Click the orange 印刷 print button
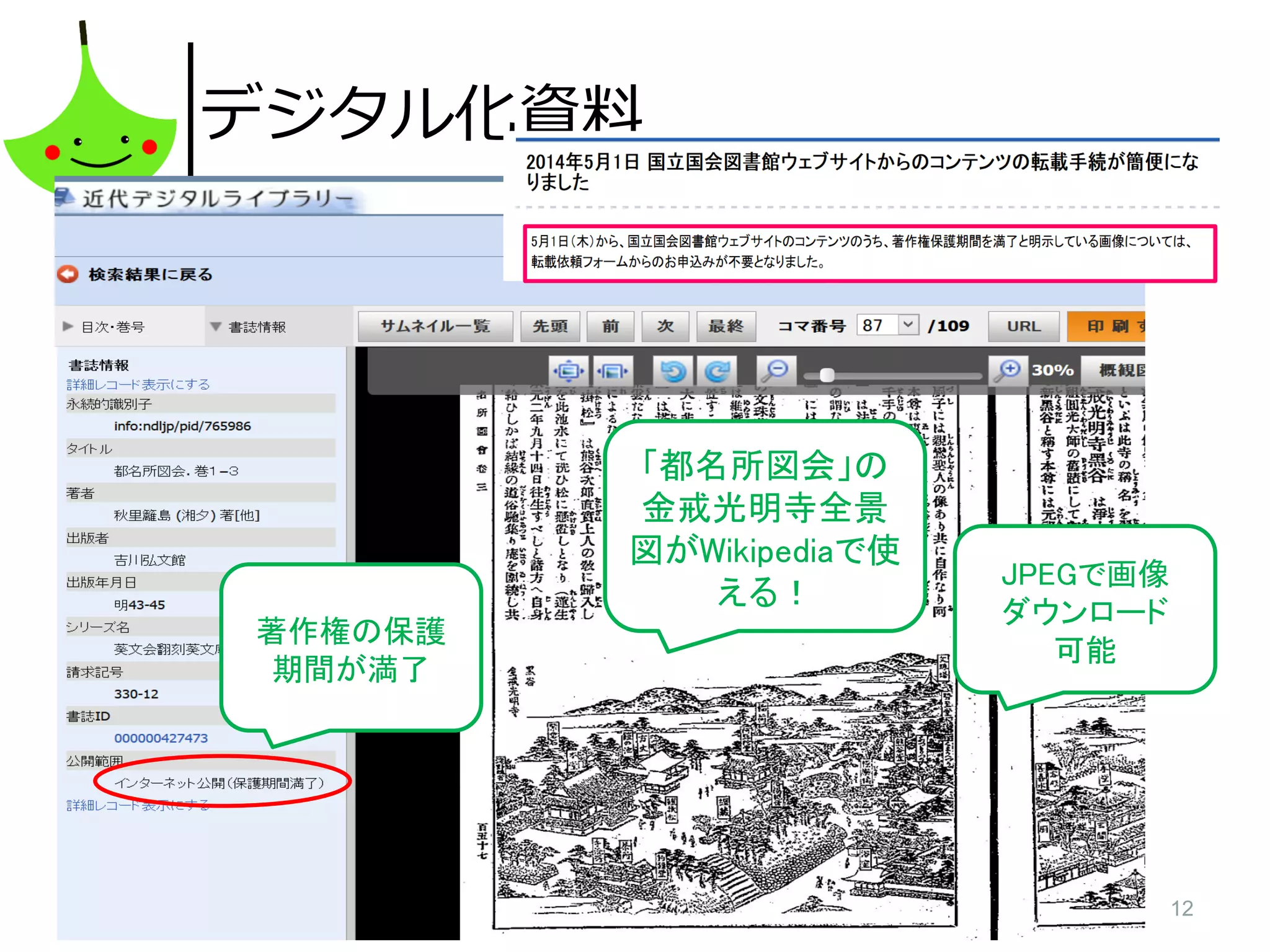This screenshot has width=1270, height=952. tap(1106, 326)
